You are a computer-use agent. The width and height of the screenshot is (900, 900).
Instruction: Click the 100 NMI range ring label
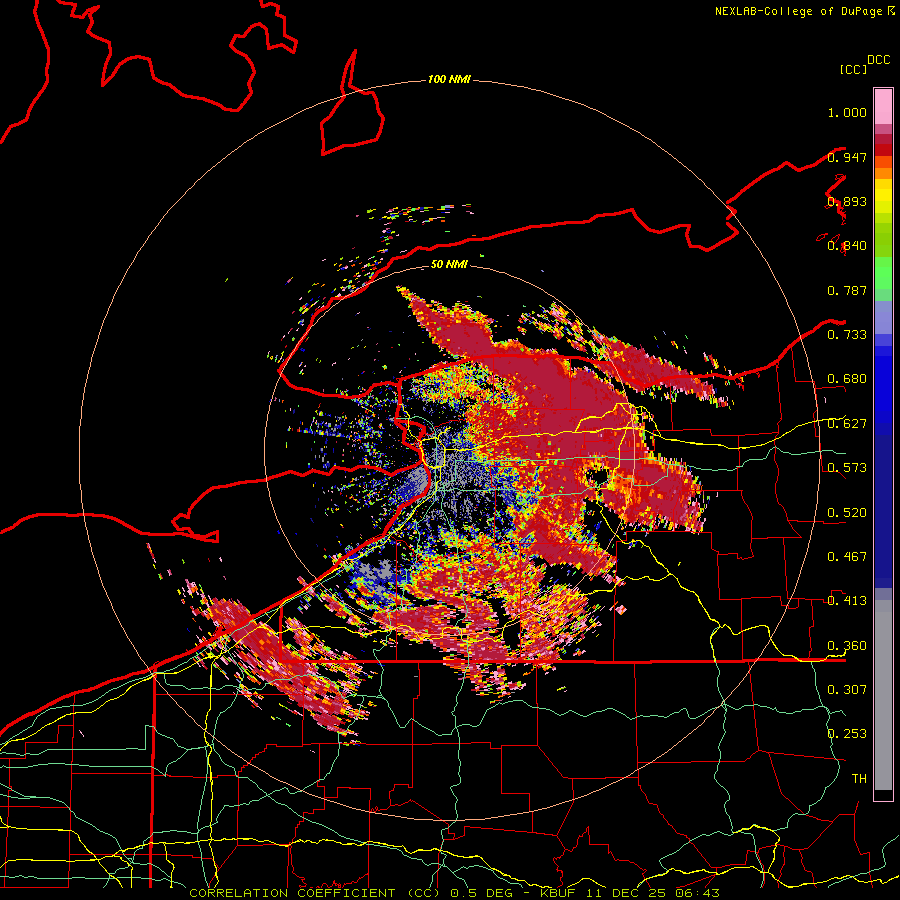(449, 79)
